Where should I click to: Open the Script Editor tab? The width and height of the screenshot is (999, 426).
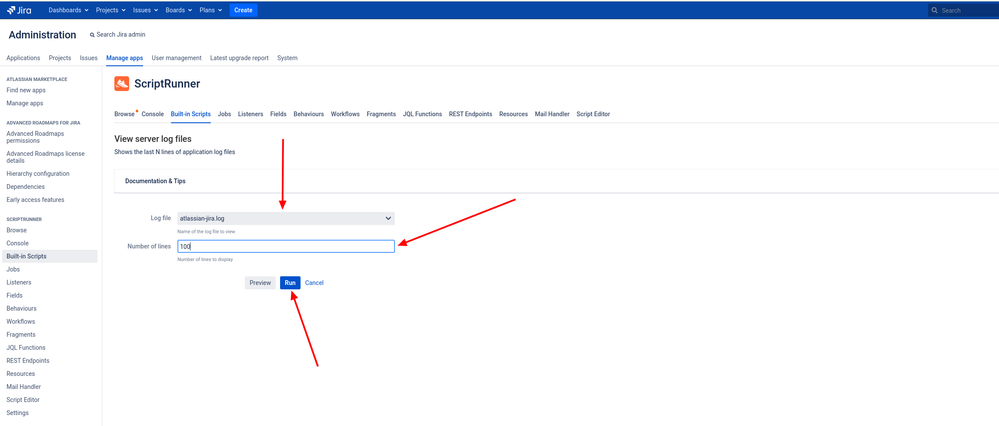593,114
